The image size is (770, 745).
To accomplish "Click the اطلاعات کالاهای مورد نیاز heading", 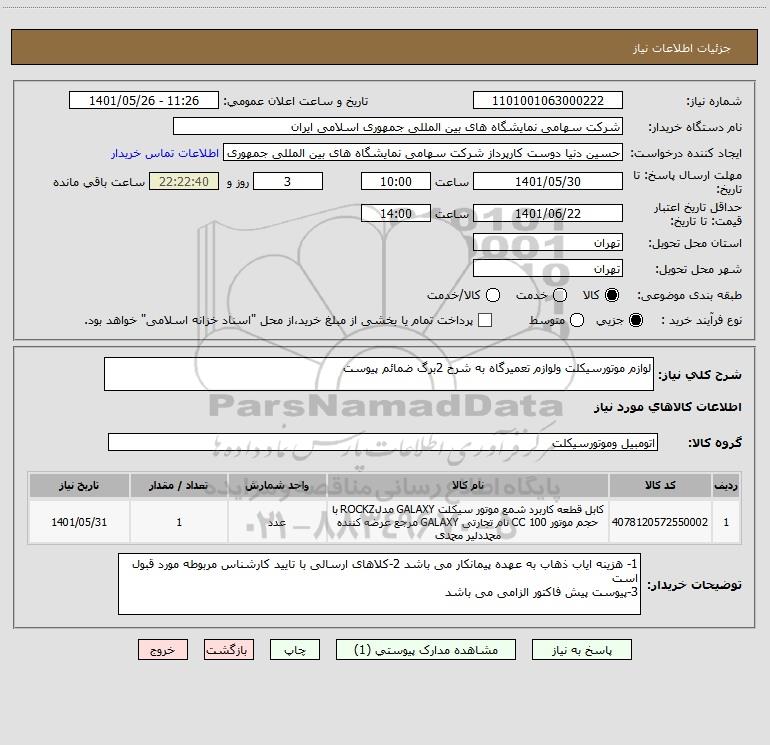I will point(667,408).
